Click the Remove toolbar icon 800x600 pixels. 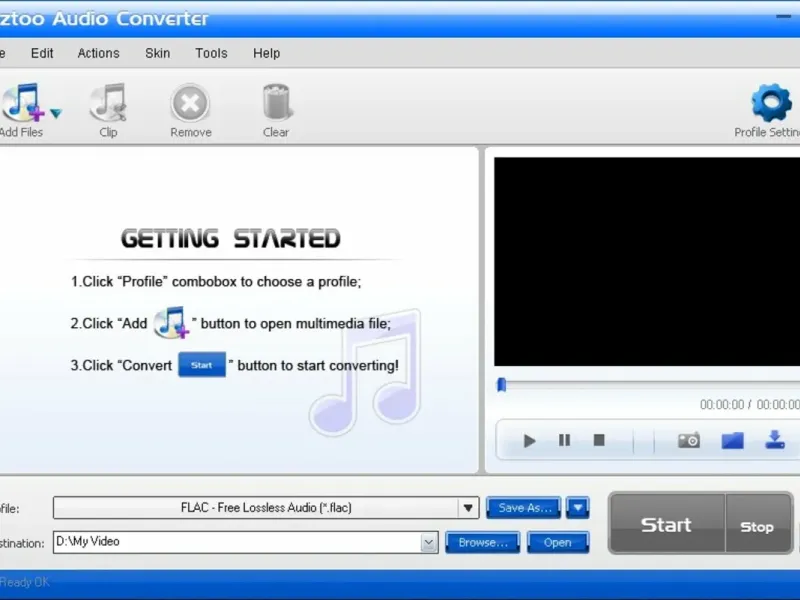point(190,103)
